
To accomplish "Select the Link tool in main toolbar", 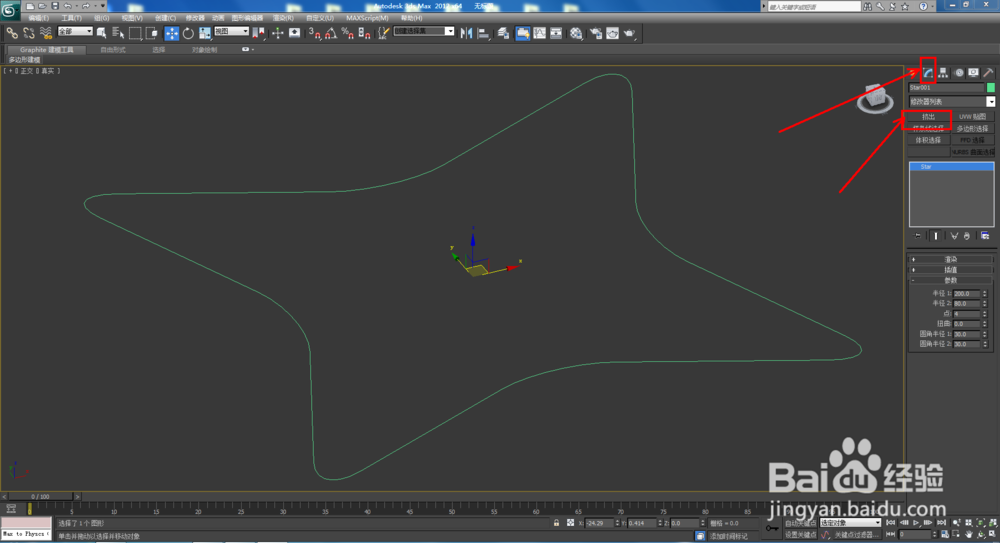I will click(12, 33).
